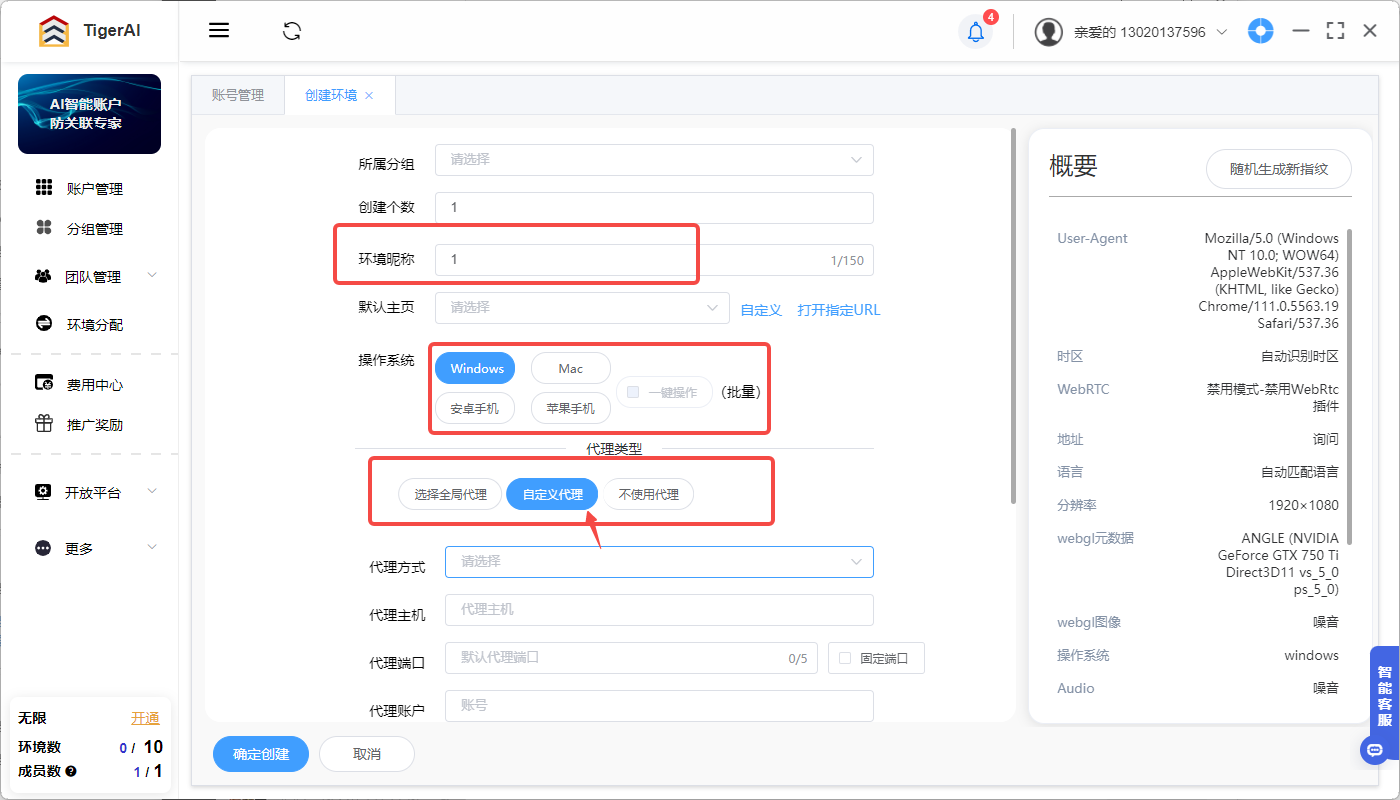Click the user avatar icon
The height and width of the screenshot is (800, 1400).
[1049, 32]
